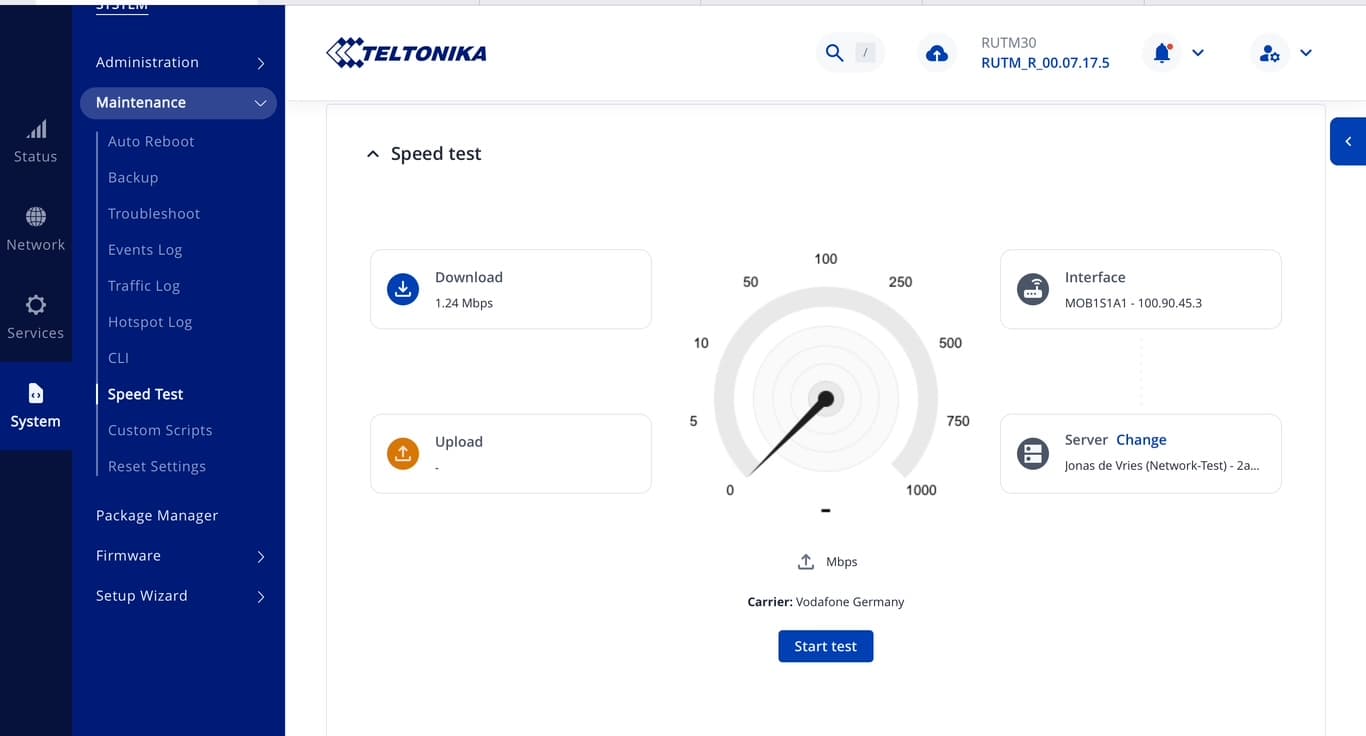
Task: Collapse the Speed test section
Action: pos(373,154)
